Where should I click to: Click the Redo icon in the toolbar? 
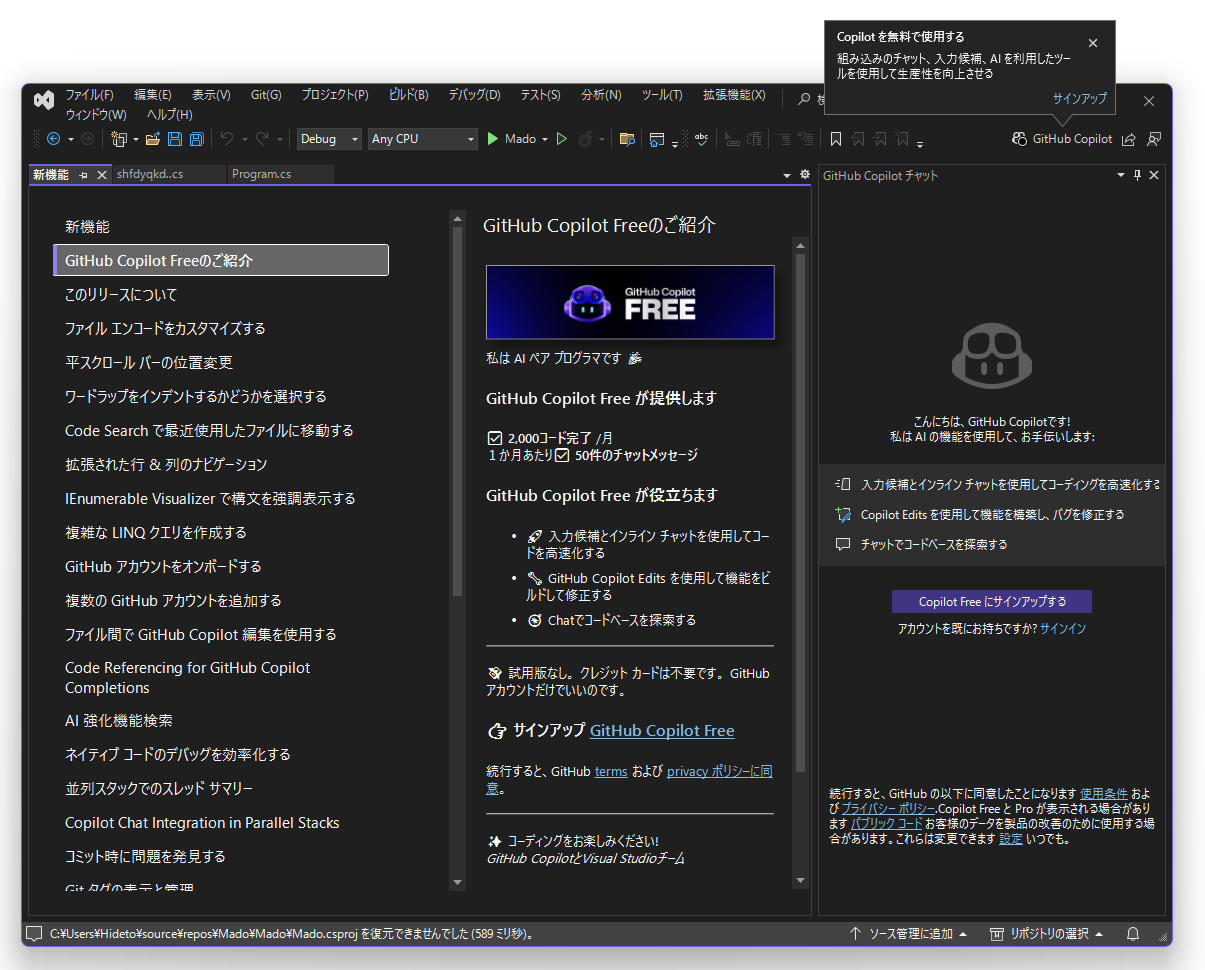(263, 139)
